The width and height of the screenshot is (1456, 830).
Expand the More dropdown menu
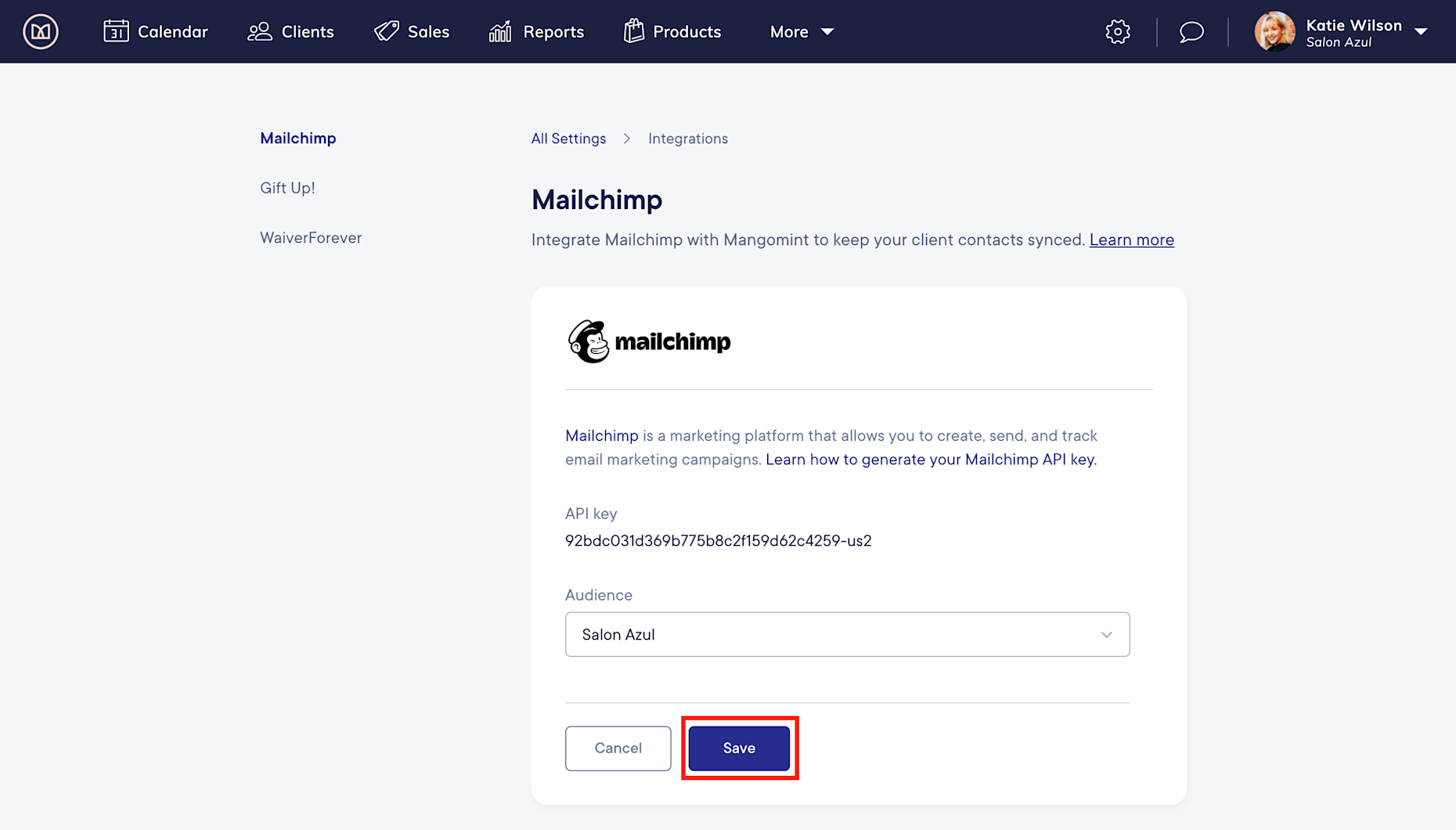tap(802, 32)
